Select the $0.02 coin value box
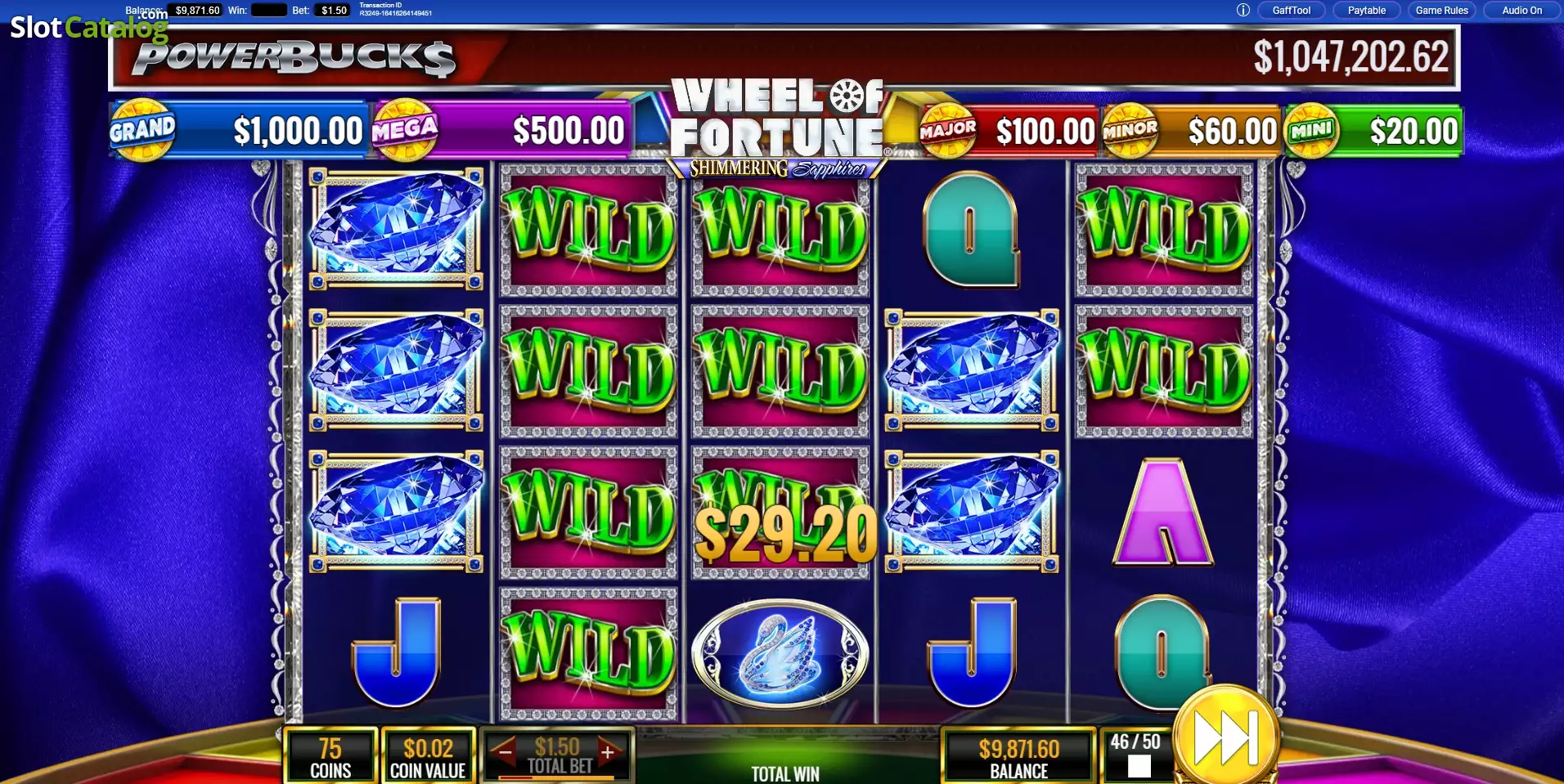 click(x=428, y=757)
